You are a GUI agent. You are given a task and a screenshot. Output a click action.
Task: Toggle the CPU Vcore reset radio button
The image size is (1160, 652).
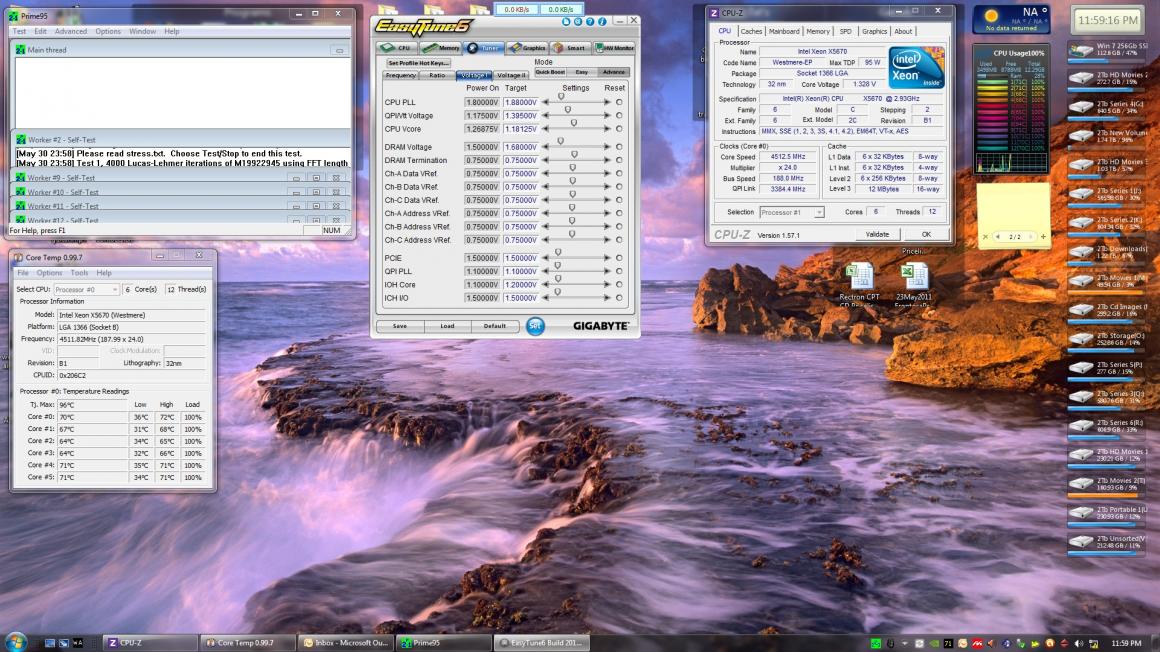[x=619, y=129]
